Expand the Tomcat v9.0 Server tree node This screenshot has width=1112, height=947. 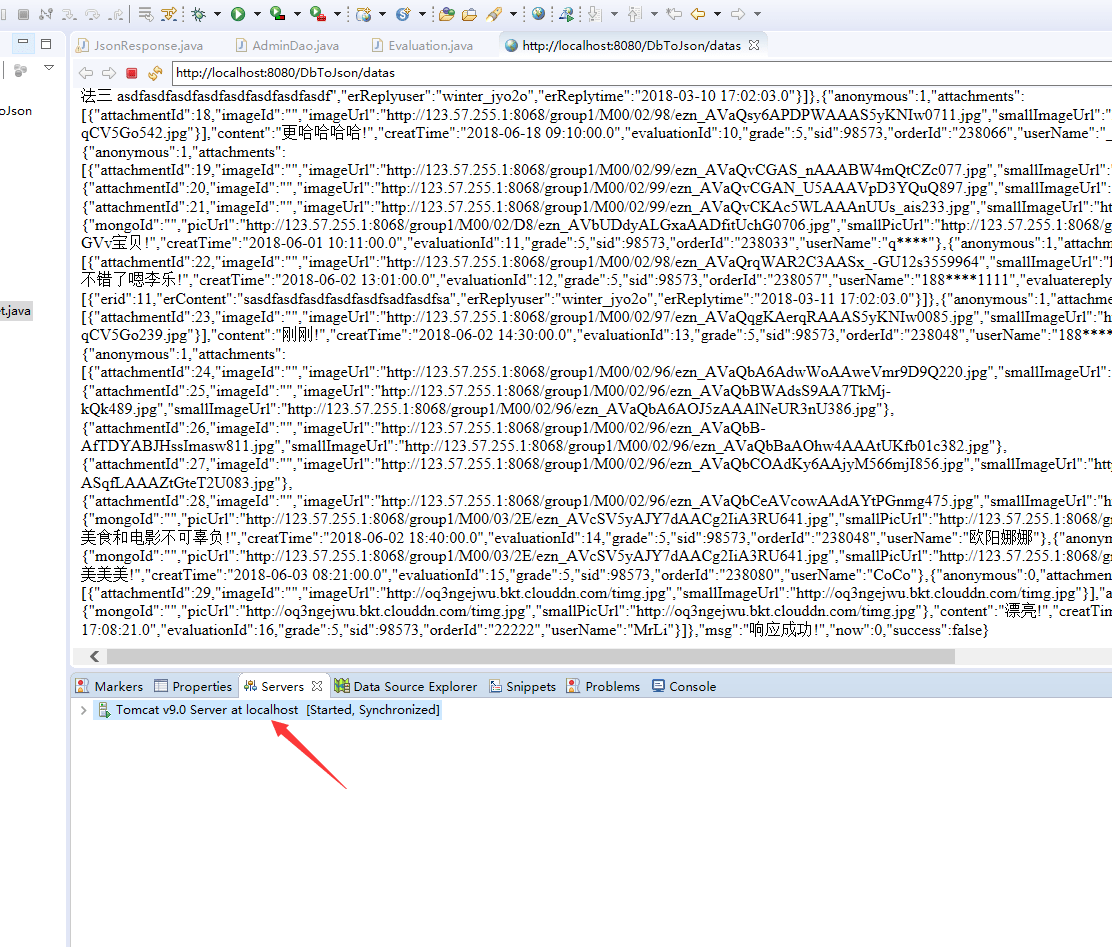click(x=83, y=709)
